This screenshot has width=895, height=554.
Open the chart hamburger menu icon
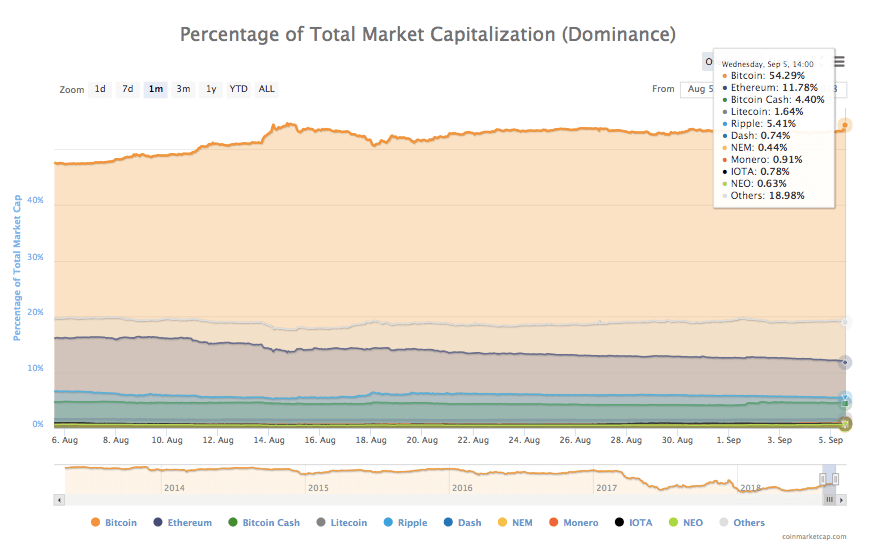[x=840, y=62]
